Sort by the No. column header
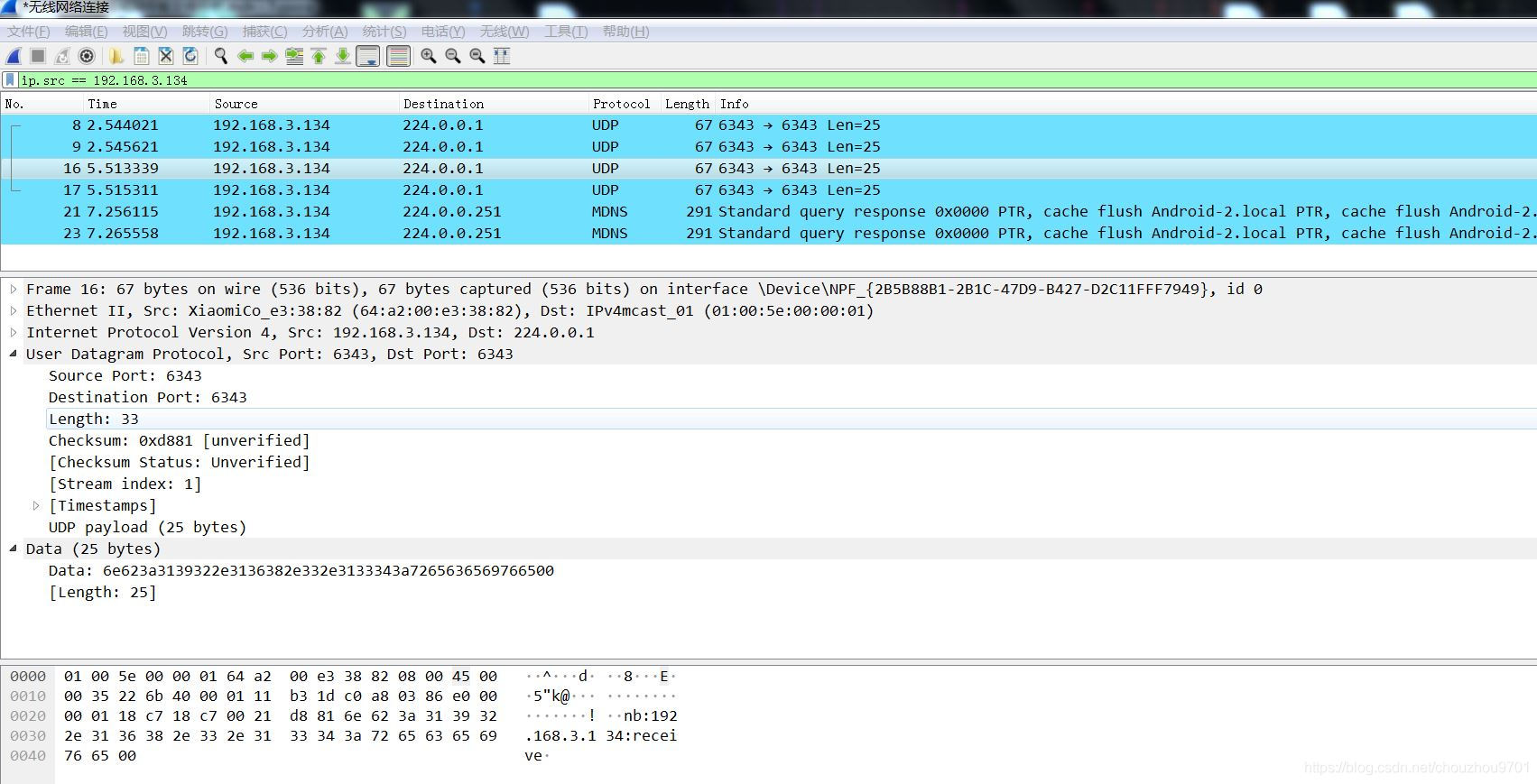The image size is (1537, 784). click(x=42, y=104)
